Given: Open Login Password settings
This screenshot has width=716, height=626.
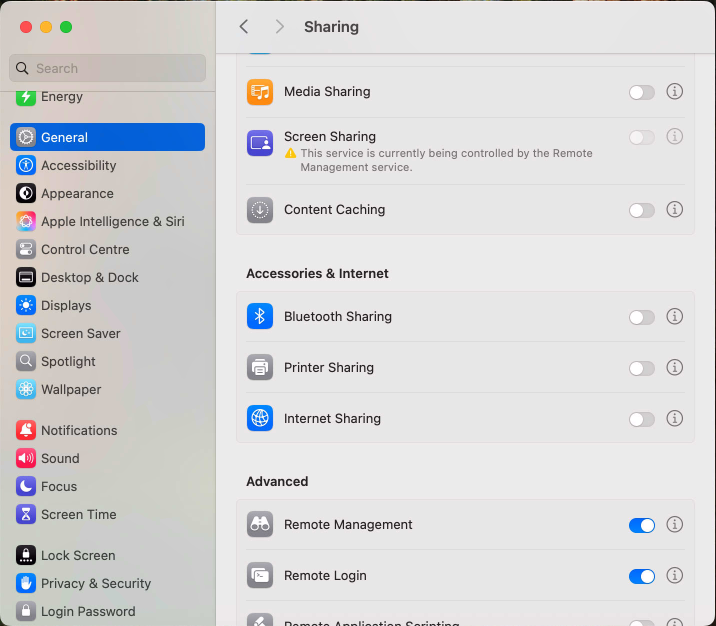Looking at the screenshot, I should pyautogui.click(x=107, y=611).
